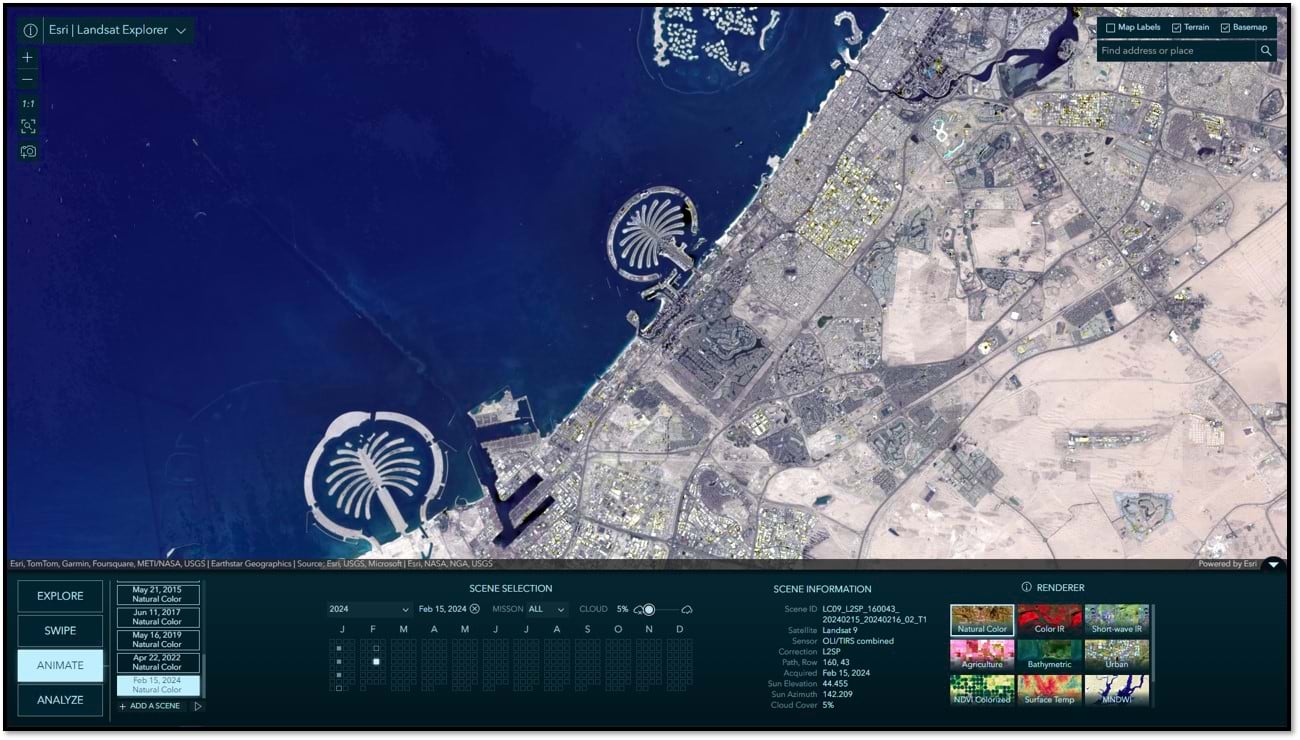Choose the May 16, 2019 scene frame
The image size is (1300, 740).
pos(157,640)
